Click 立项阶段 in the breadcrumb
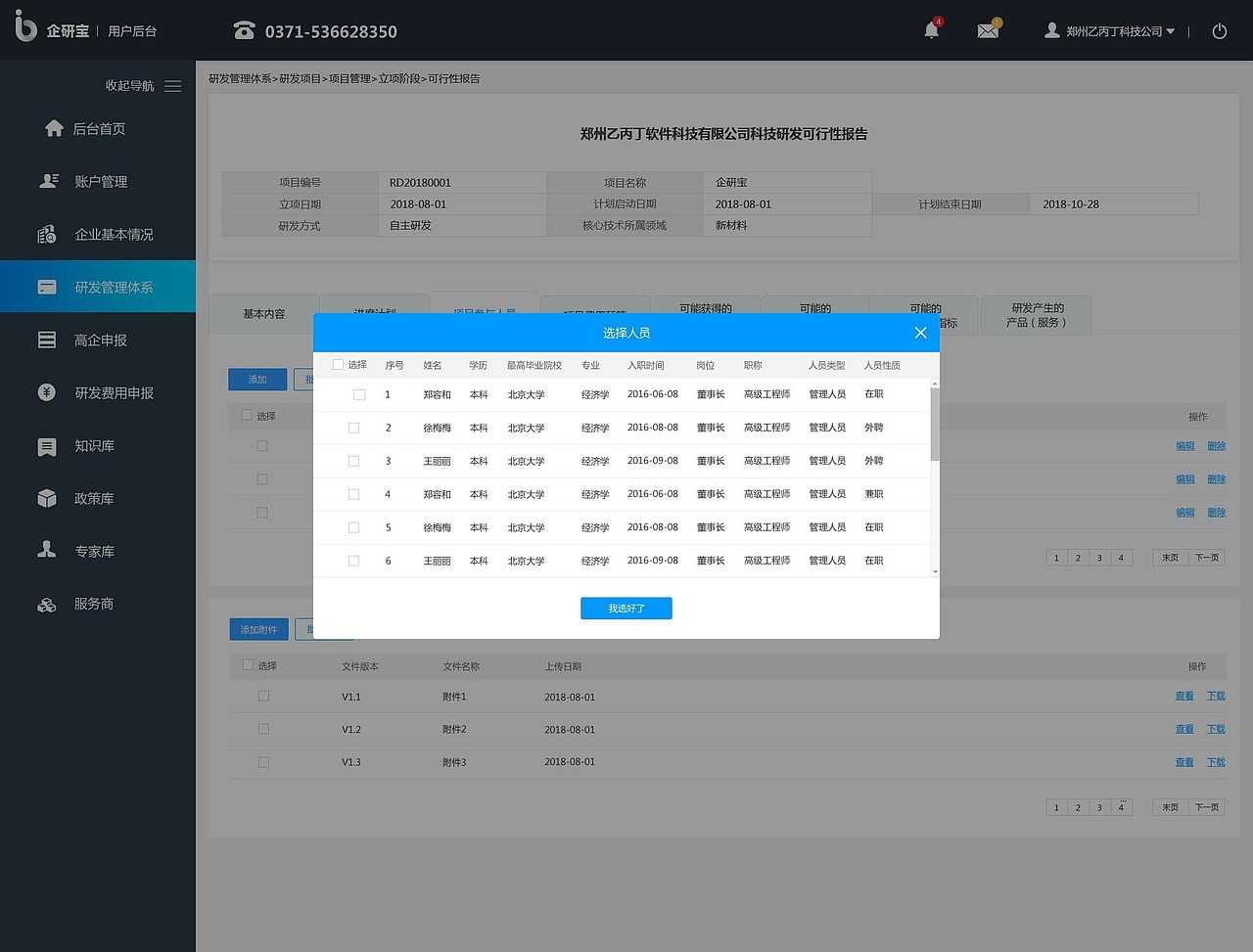This screenshot has height=952, width=1253. (399, 78)
